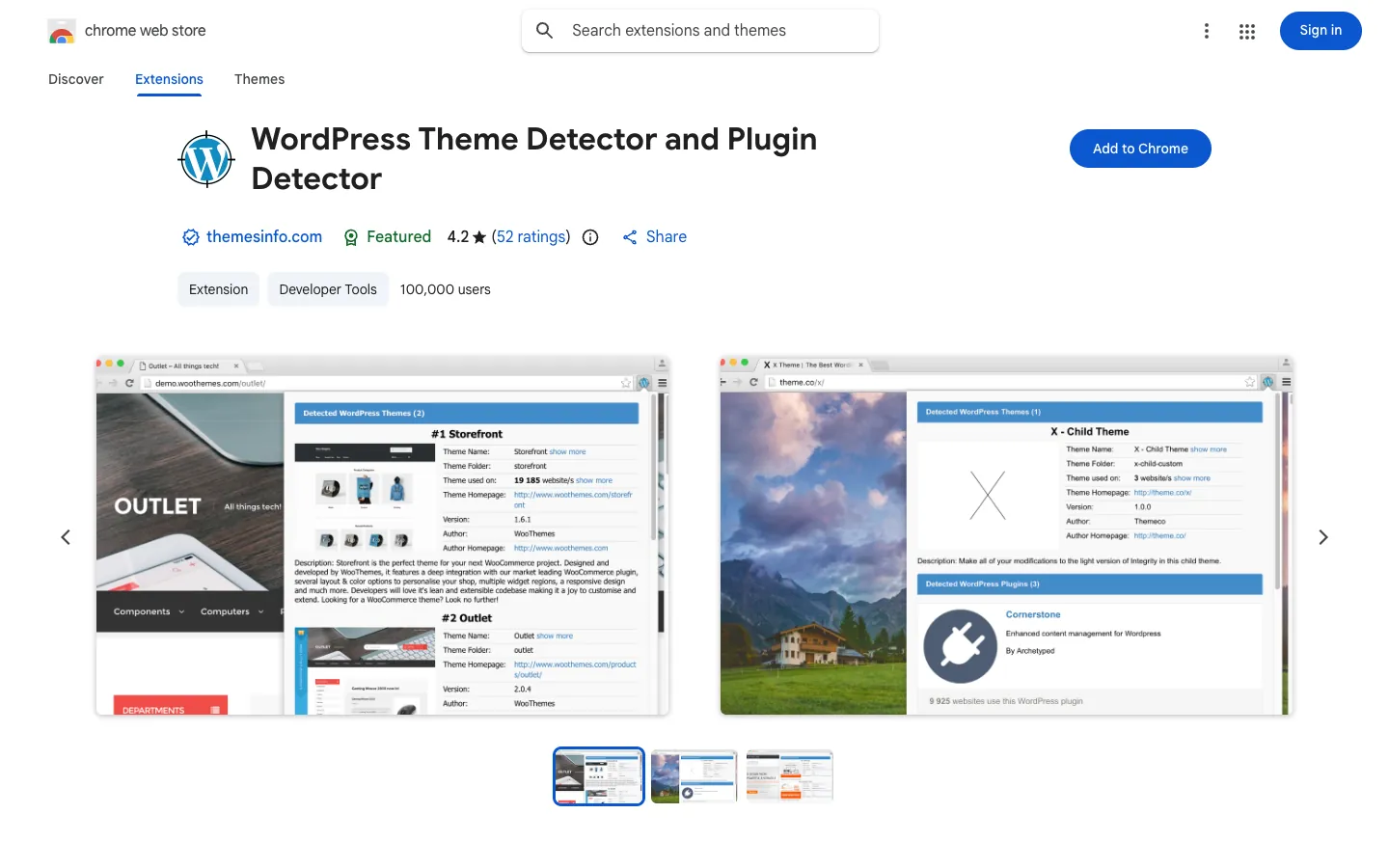Screen dimensions: 1389x868
Task: Click the search magnifier icon
Action: click(544, 31)
